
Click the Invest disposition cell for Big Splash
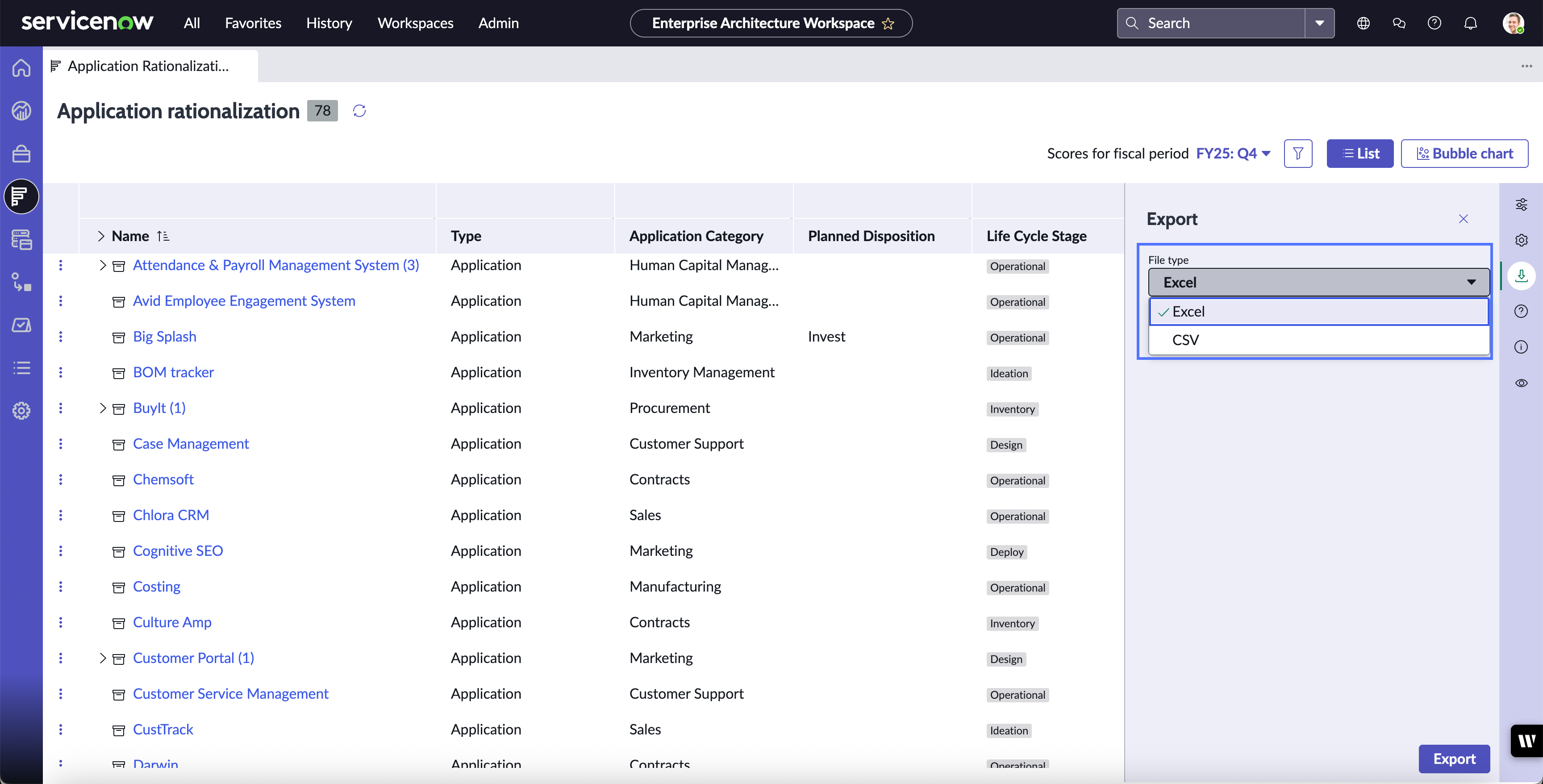826,337
